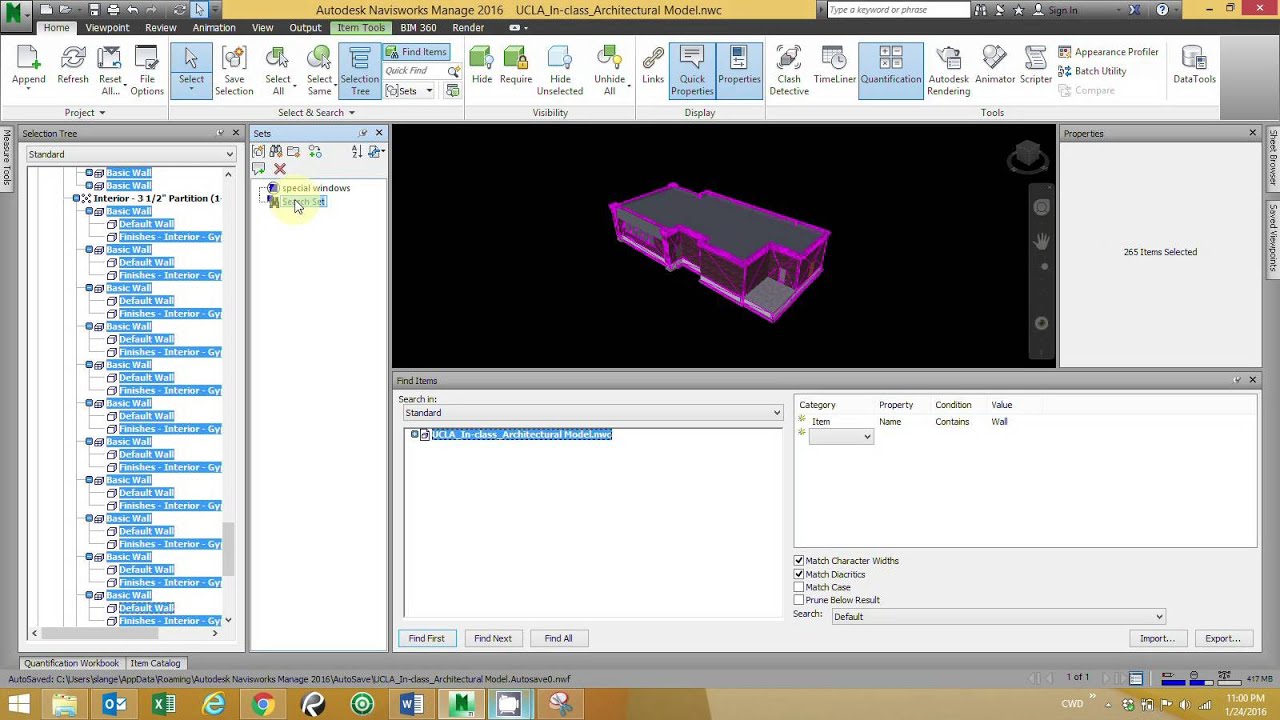Collapse Interior 3 1/2" Partition tree node
This screenshot has width=1280, height=720.
click(76, 199)
